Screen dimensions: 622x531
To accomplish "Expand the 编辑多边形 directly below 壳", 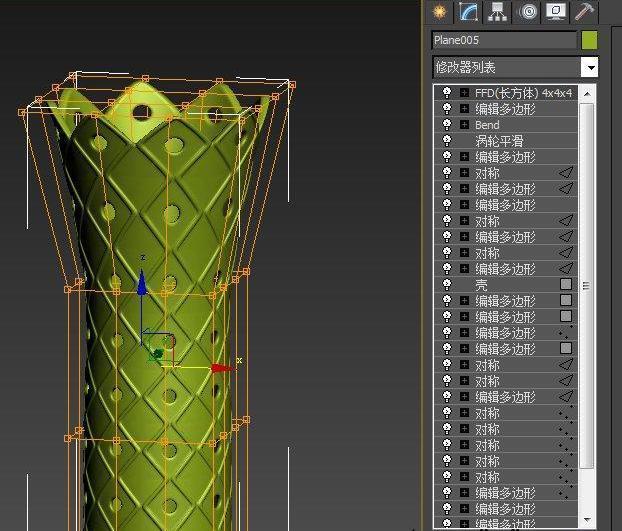I will (x=464, y=301).
